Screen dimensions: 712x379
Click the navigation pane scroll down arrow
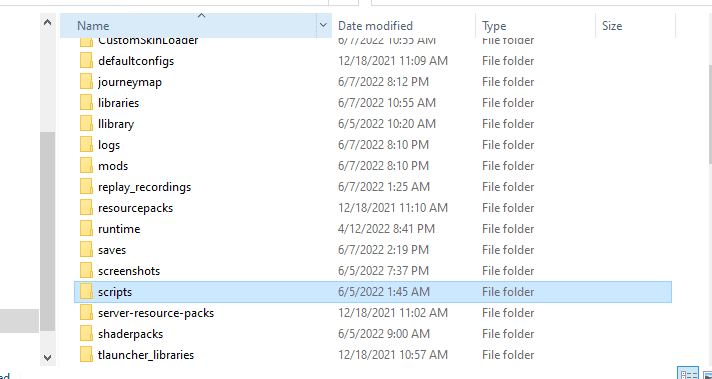coord(47,357)
